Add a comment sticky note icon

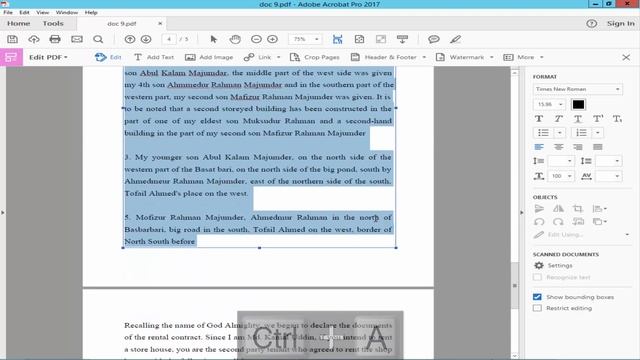[433, 39]
